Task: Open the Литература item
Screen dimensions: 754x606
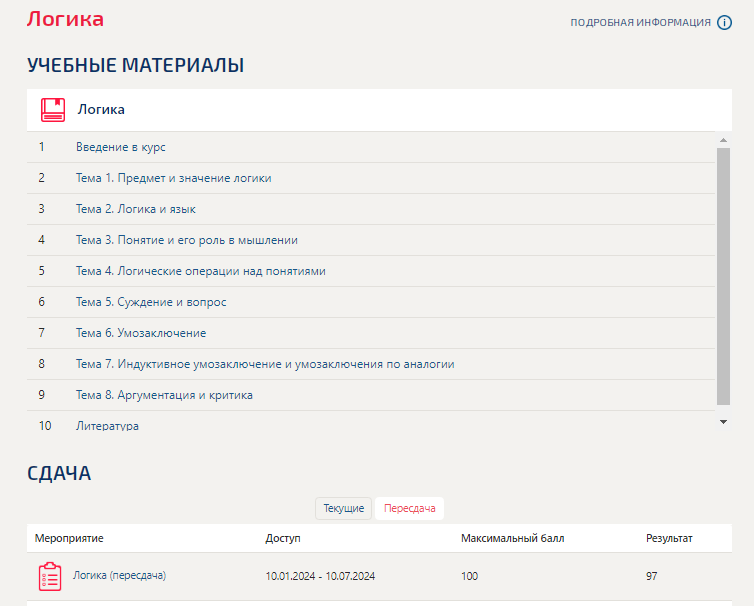Action: 107,426
